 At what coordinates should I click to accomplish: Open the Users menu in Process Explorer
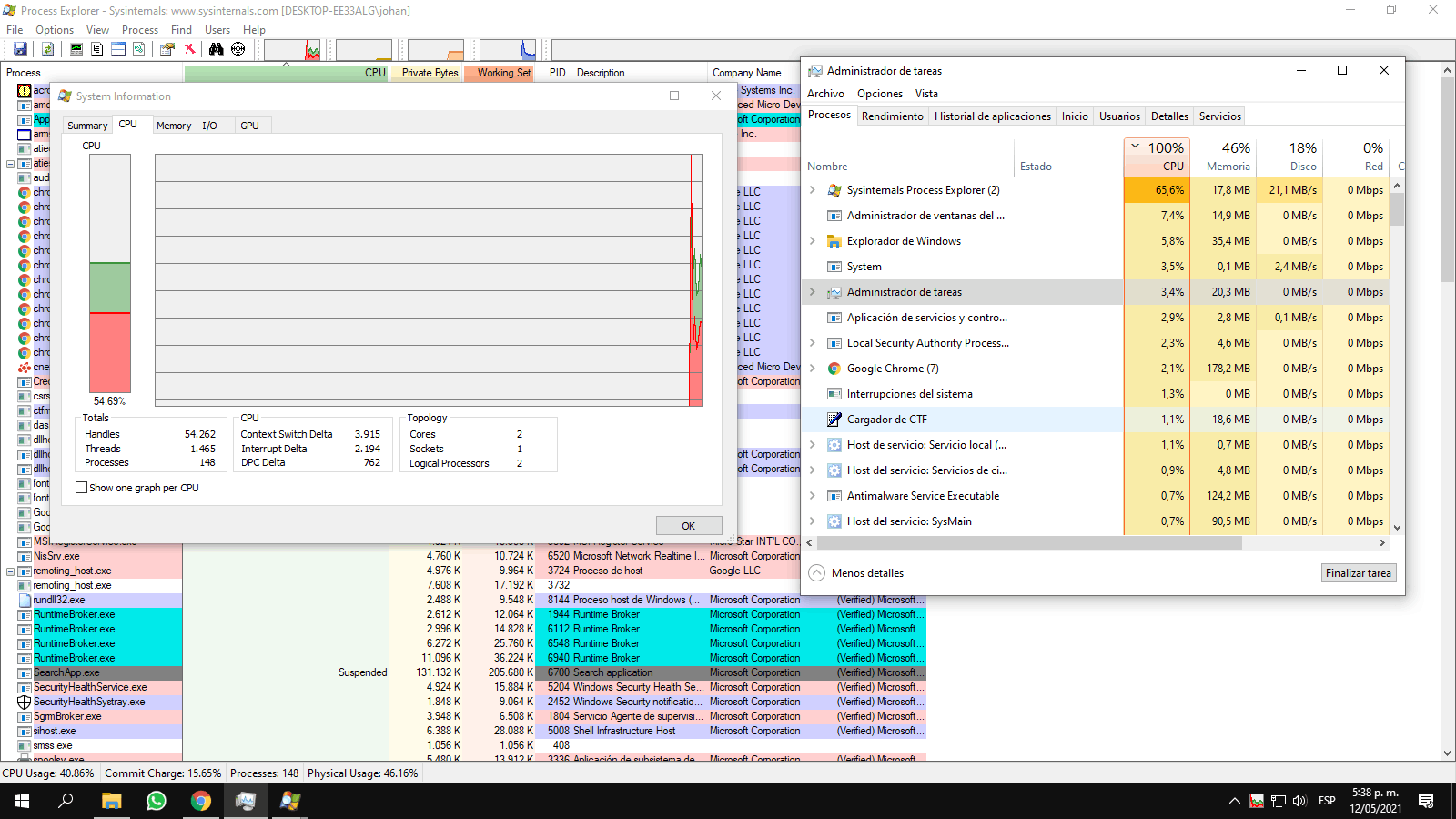[217, 30]
